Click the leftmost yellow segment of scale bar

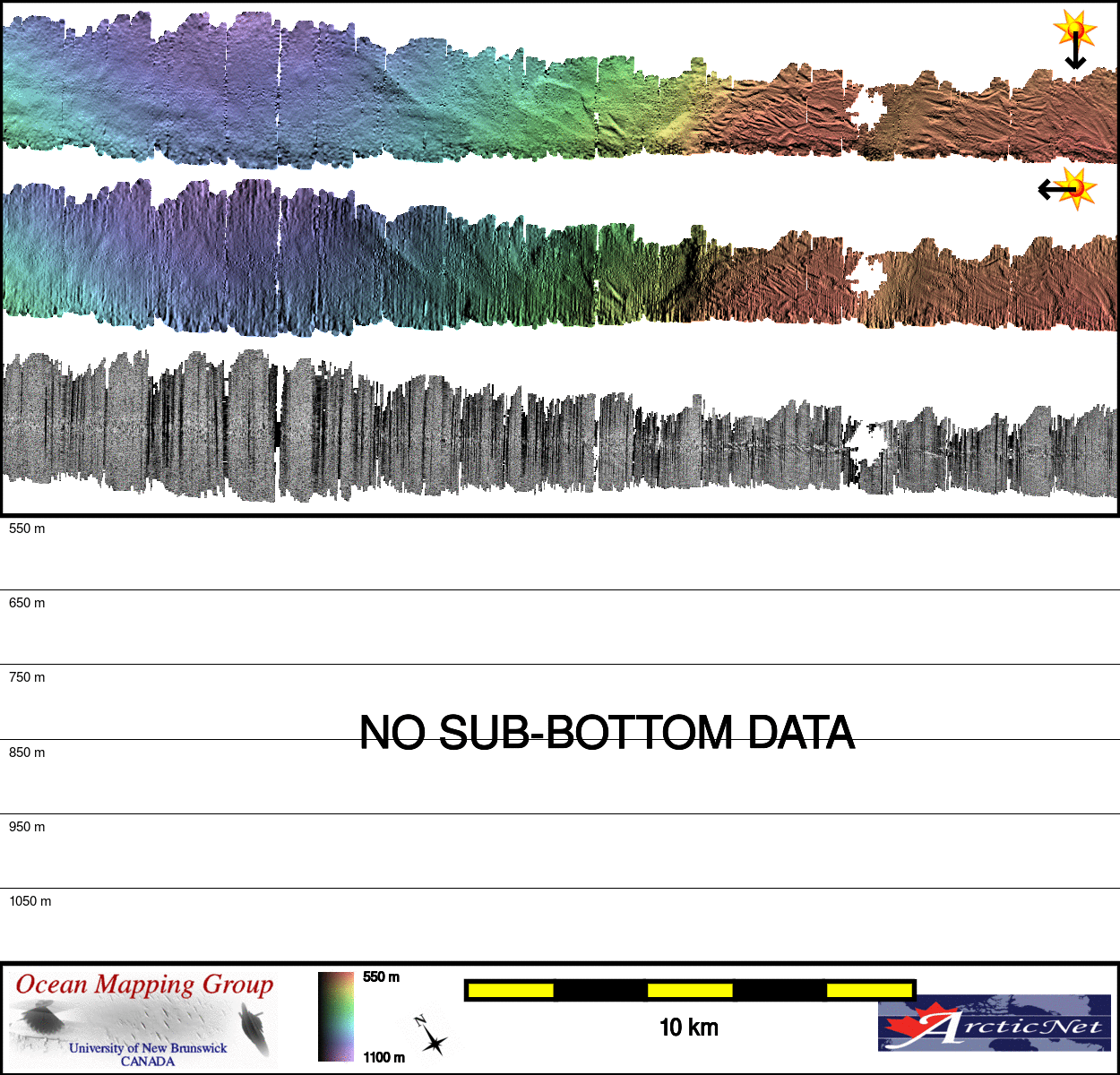[511, 990]
